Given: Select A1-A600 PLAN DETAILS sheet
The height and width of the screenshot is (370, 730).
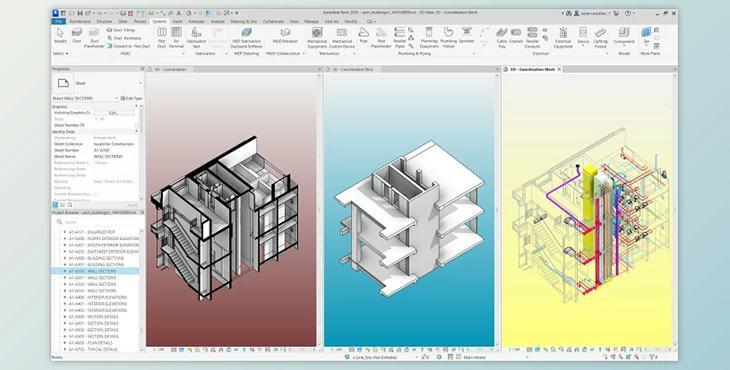Looking at the screenshot, I should tap(90, 343).
